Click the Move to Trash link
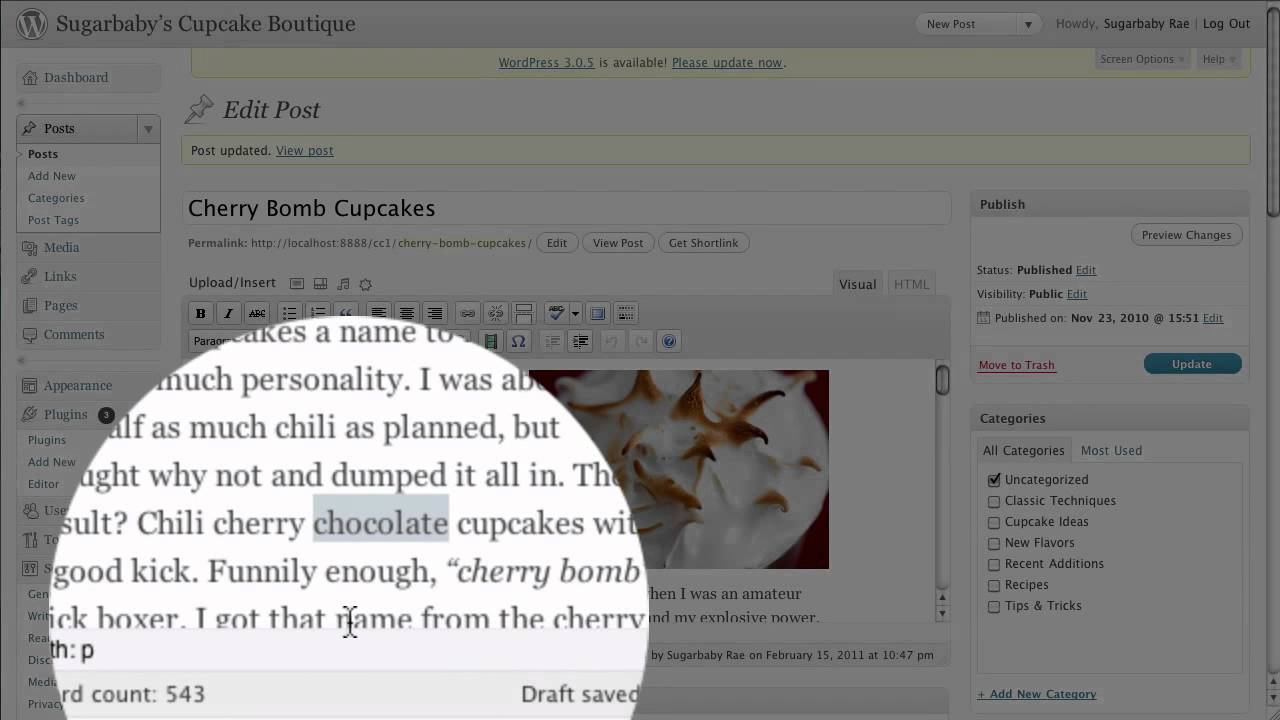 [1016, 365]
